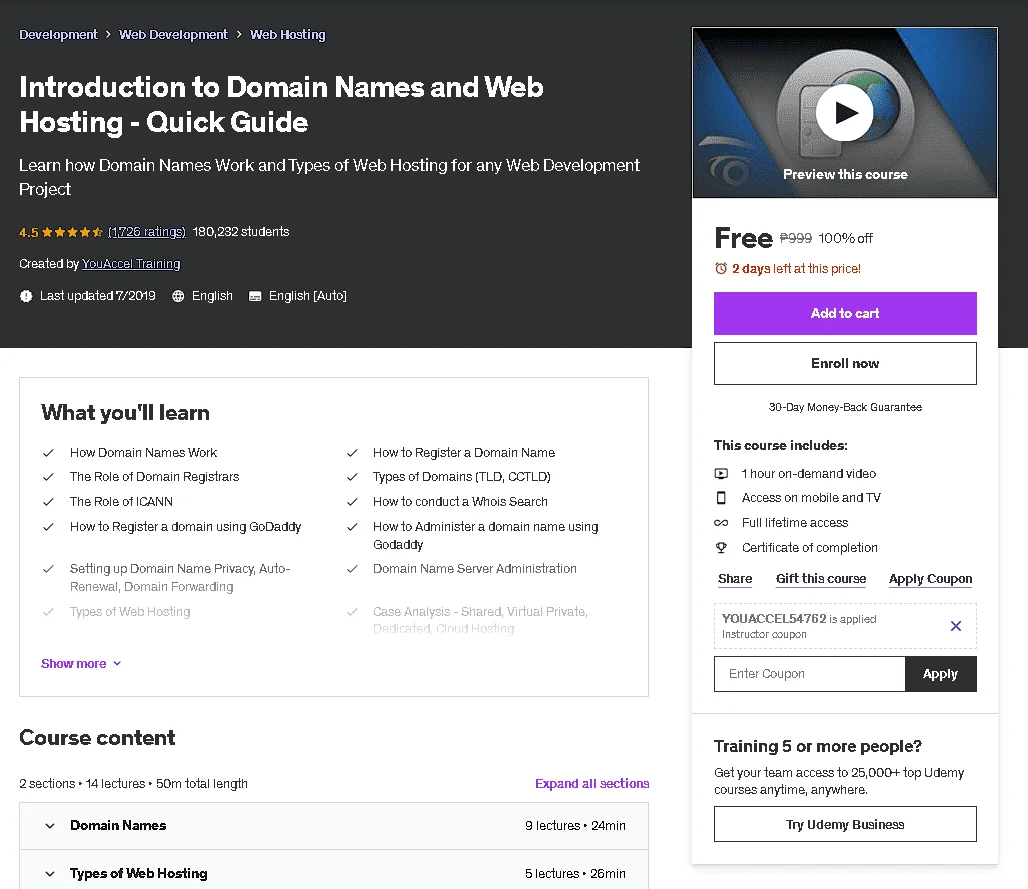The image size is (1028, 889).
Task: Open the Web Development breadcrumb
Action: coord(173,35)
